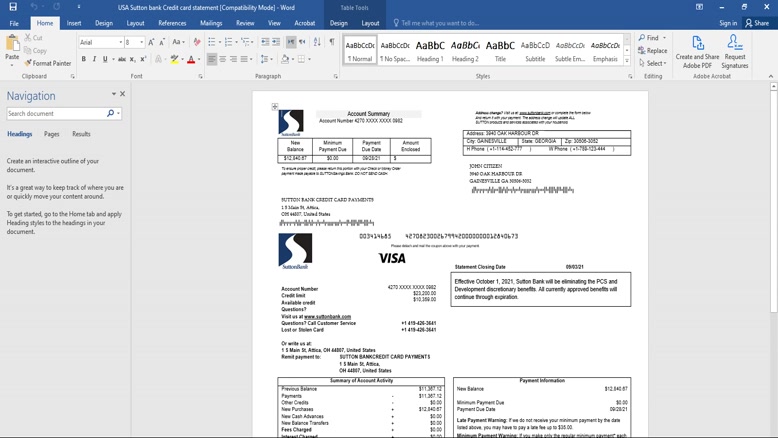
Task: Click the Search document input field
Action: (56, 114)
